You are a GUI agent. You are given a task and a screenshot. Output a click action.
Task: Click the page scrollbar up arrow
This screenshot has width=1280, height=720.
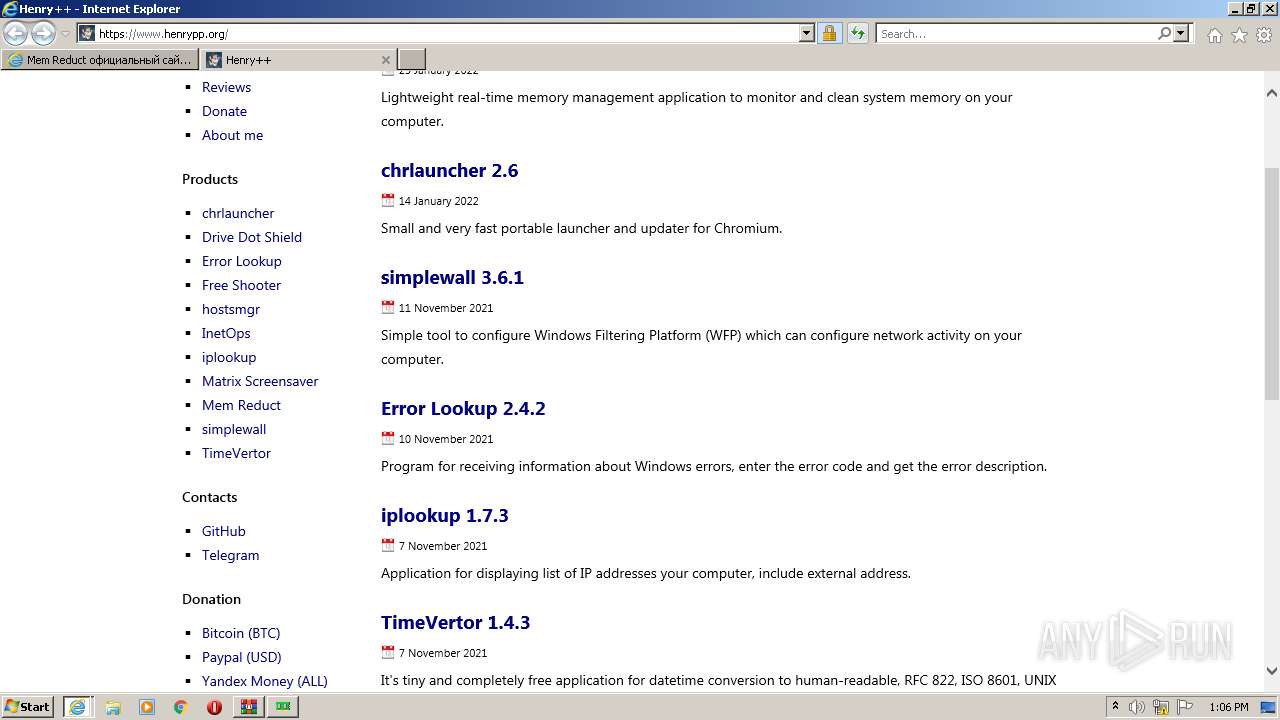(x=1271, y=93)
